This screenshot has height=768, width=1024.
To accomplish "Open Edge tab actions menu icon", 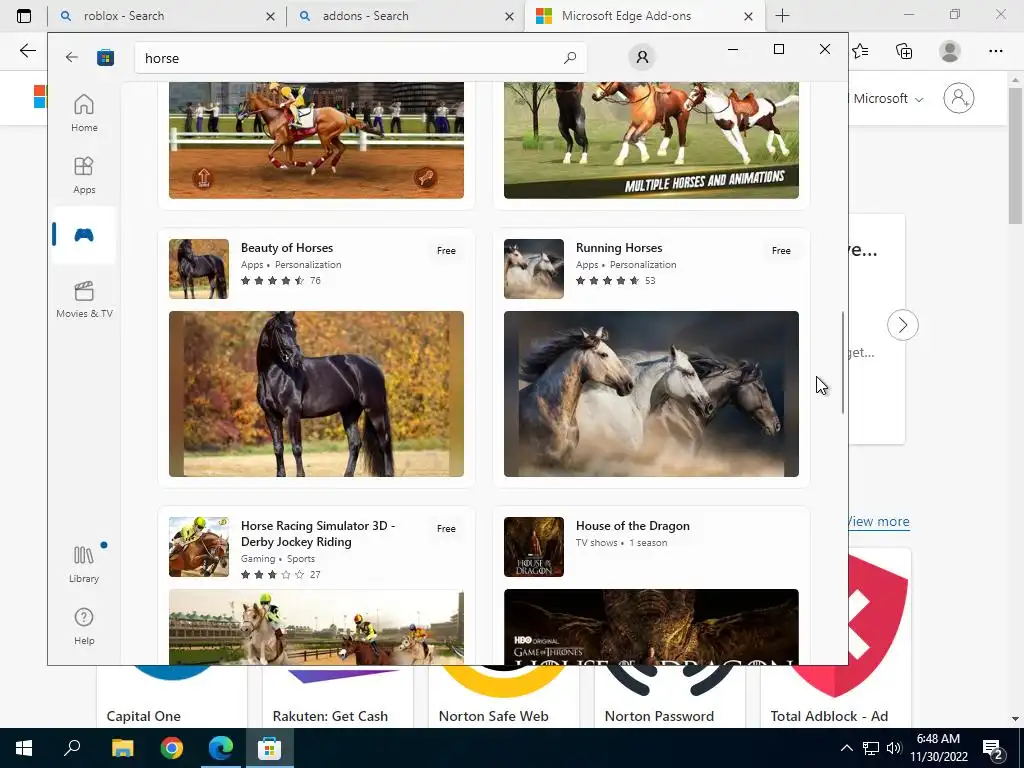I will pos(24,16).
